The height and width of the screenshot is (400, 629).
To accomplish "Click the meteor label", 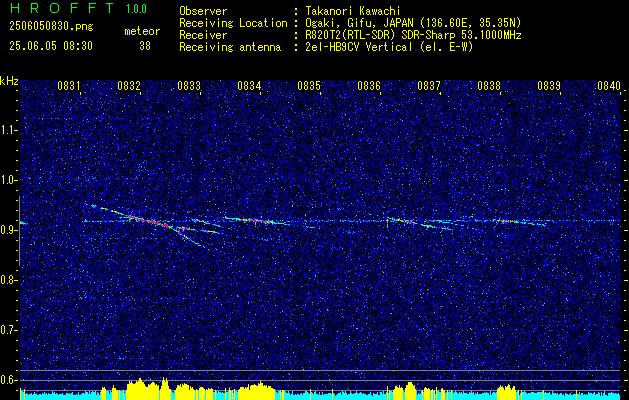I will pos(142,31).
